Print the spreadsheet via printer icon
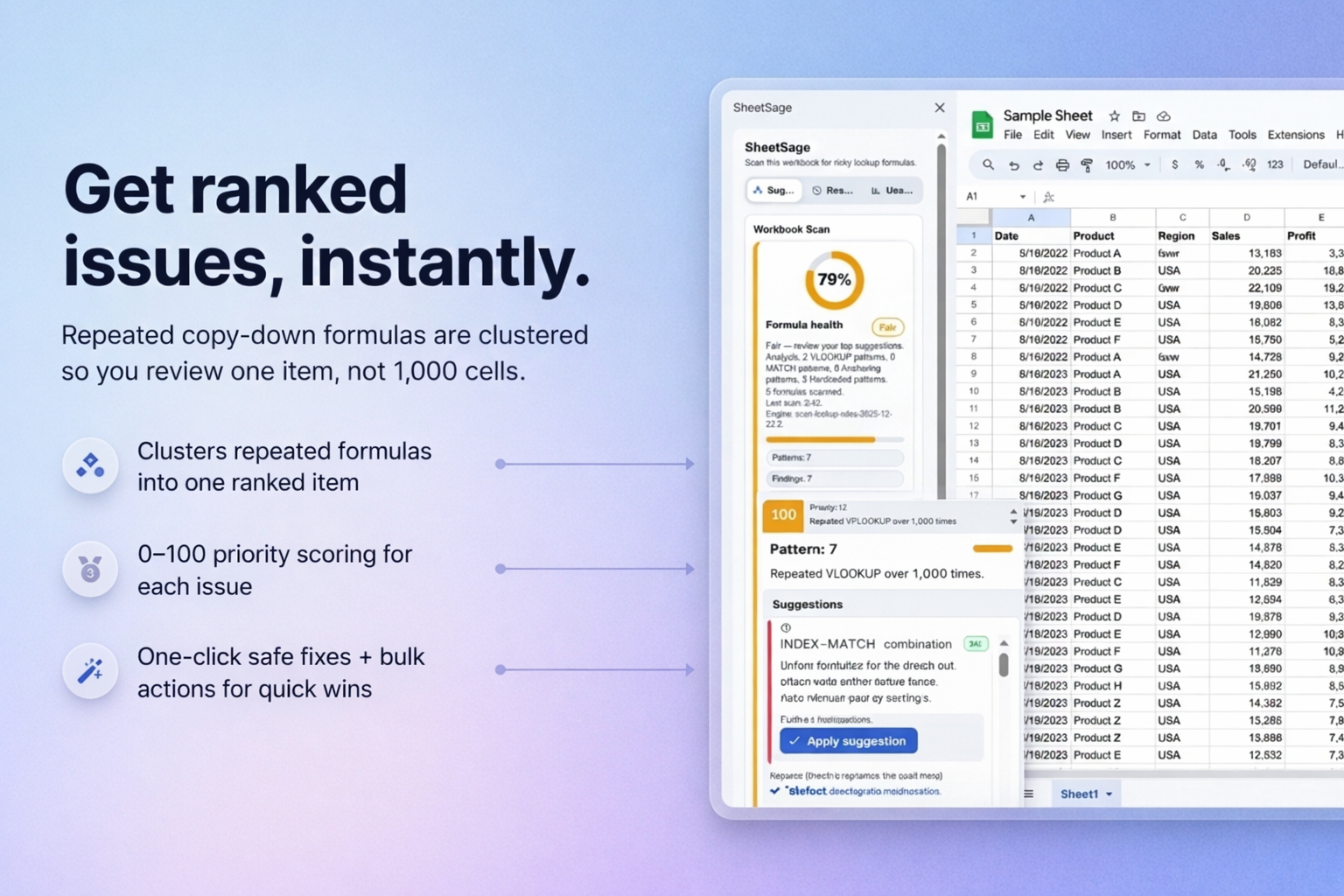 tap(1062, 164)
